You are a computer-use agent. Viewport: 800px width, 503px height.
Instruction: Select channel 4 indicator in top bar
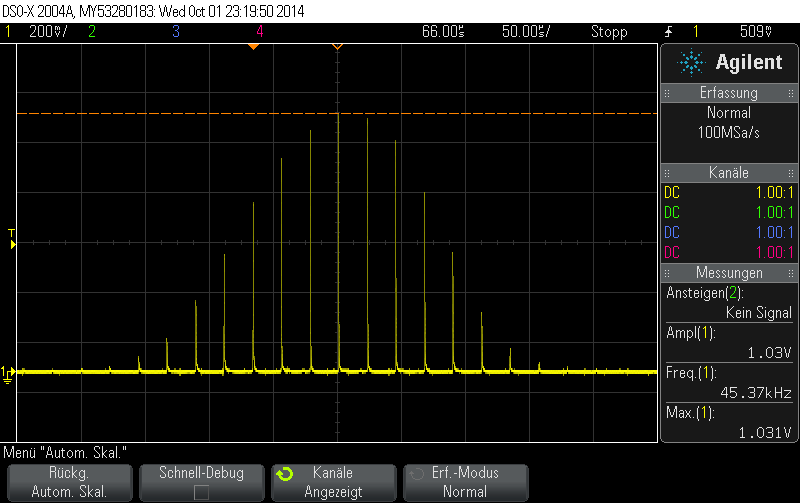click(260, 32)
